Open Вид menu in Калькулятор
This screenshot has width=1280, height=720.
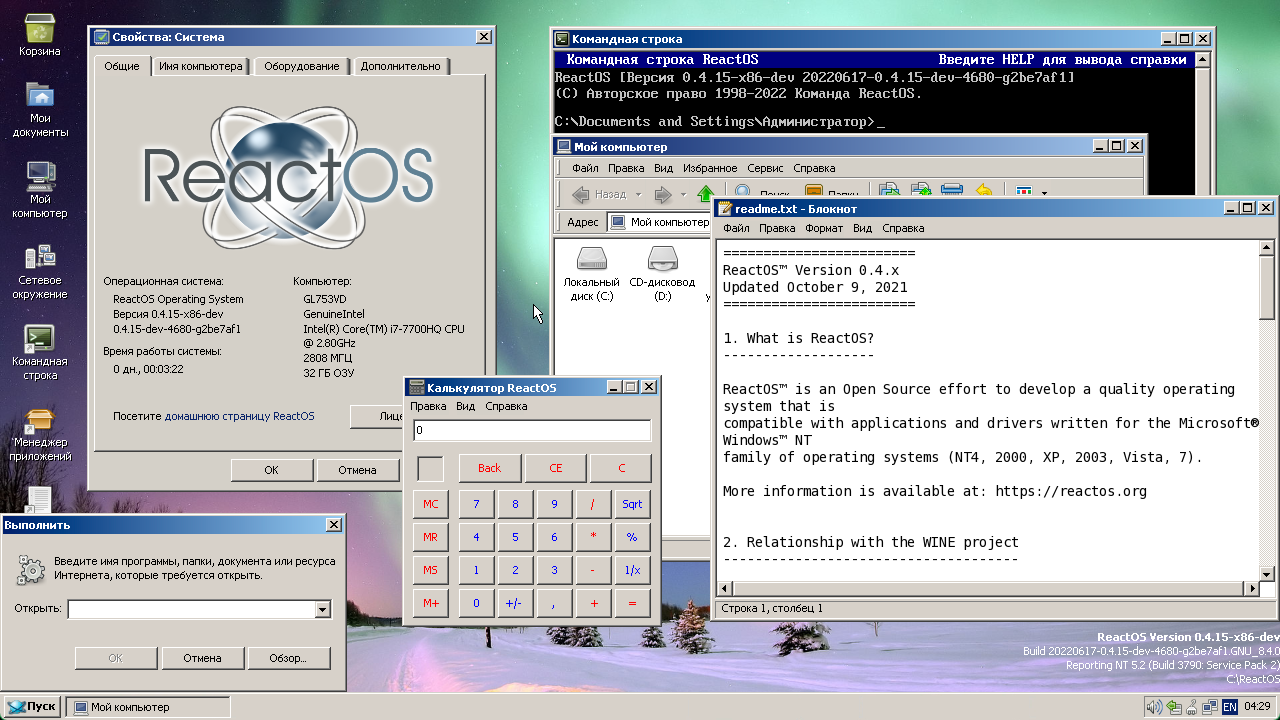pos(465,406)
